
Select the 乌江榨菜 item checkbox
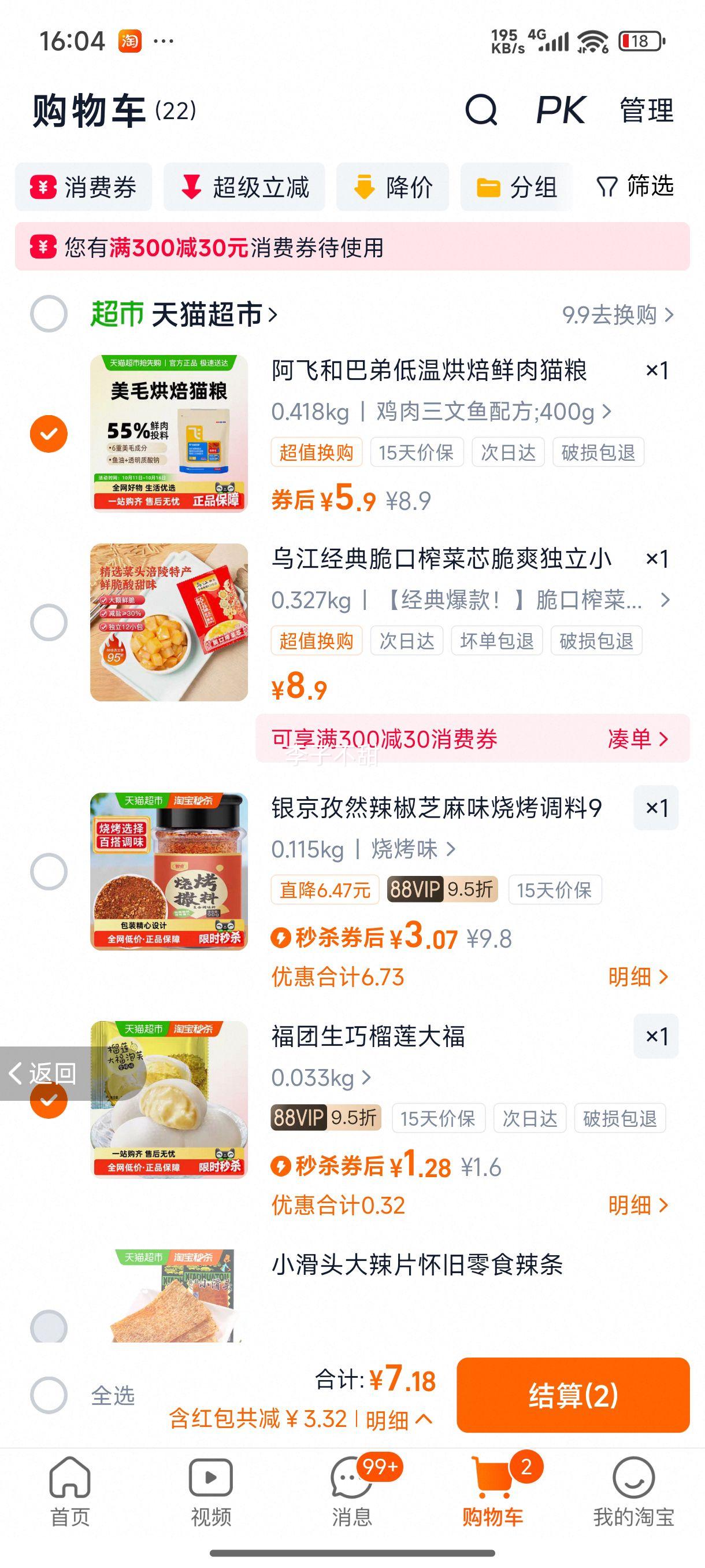(x=49, y=622)
